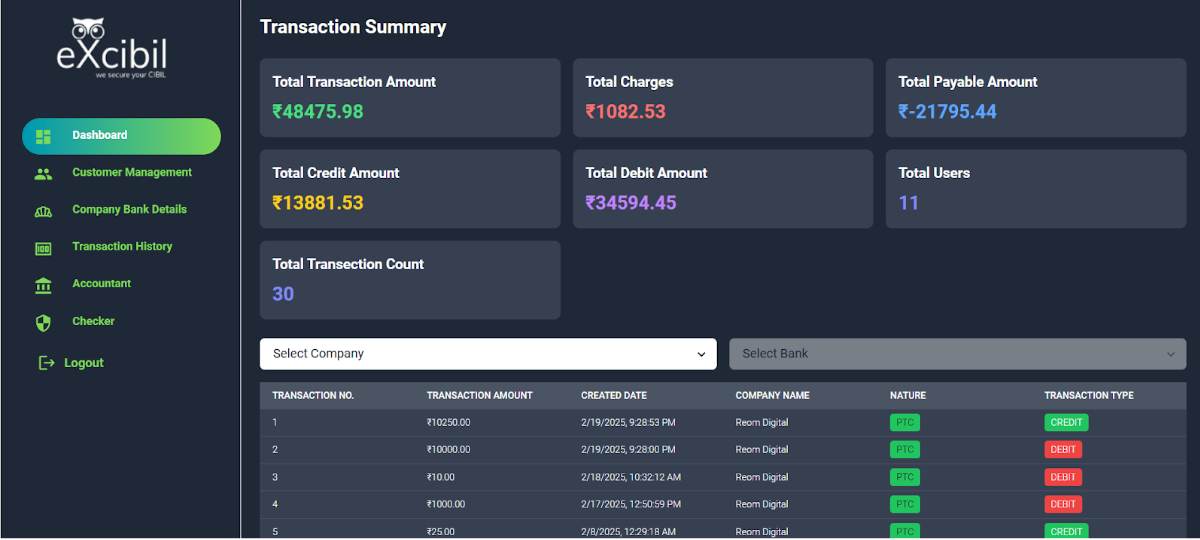Viewport: 1200px width, 540px height.
Task: Click the Dashboard grid icon
Action: (43, 136)
